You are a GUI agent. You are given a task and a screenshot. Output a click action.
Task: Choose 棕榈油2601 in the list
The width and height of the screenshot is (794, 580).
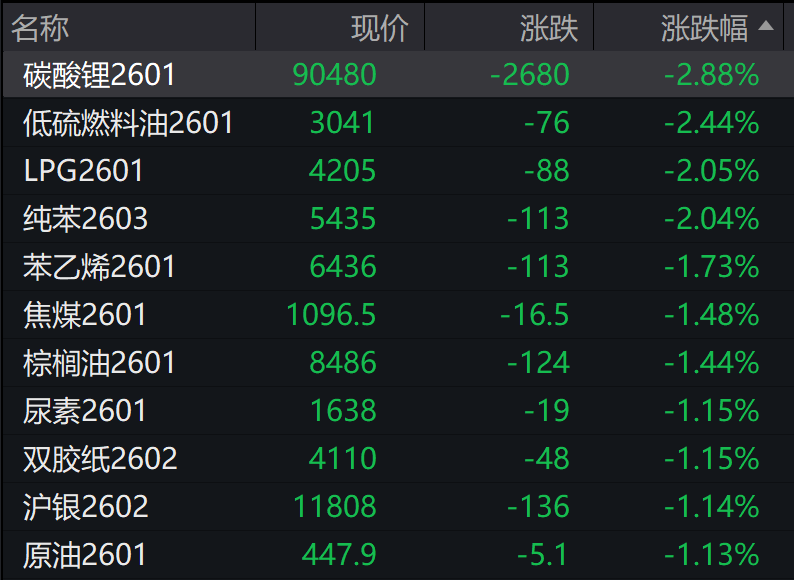tap(100, 363)
